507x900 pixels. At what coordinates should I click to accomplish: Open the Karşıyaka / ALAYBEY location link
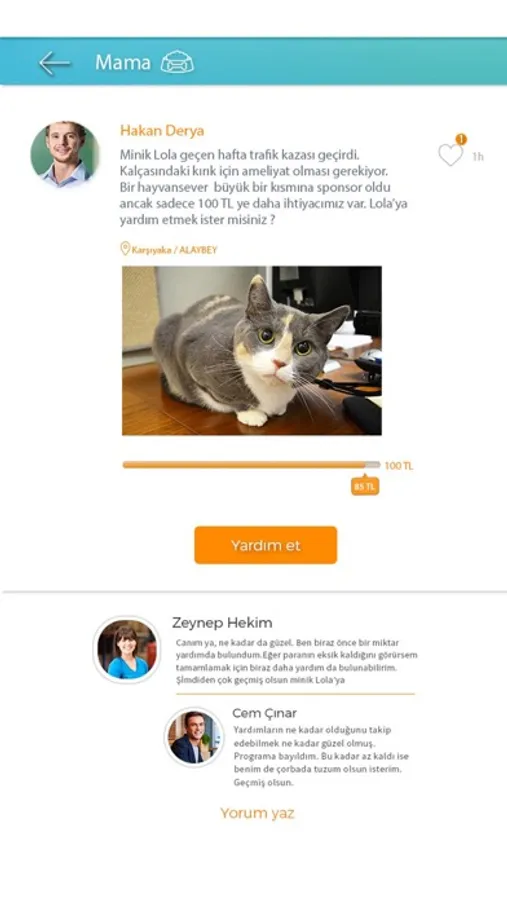click(175, 250)
